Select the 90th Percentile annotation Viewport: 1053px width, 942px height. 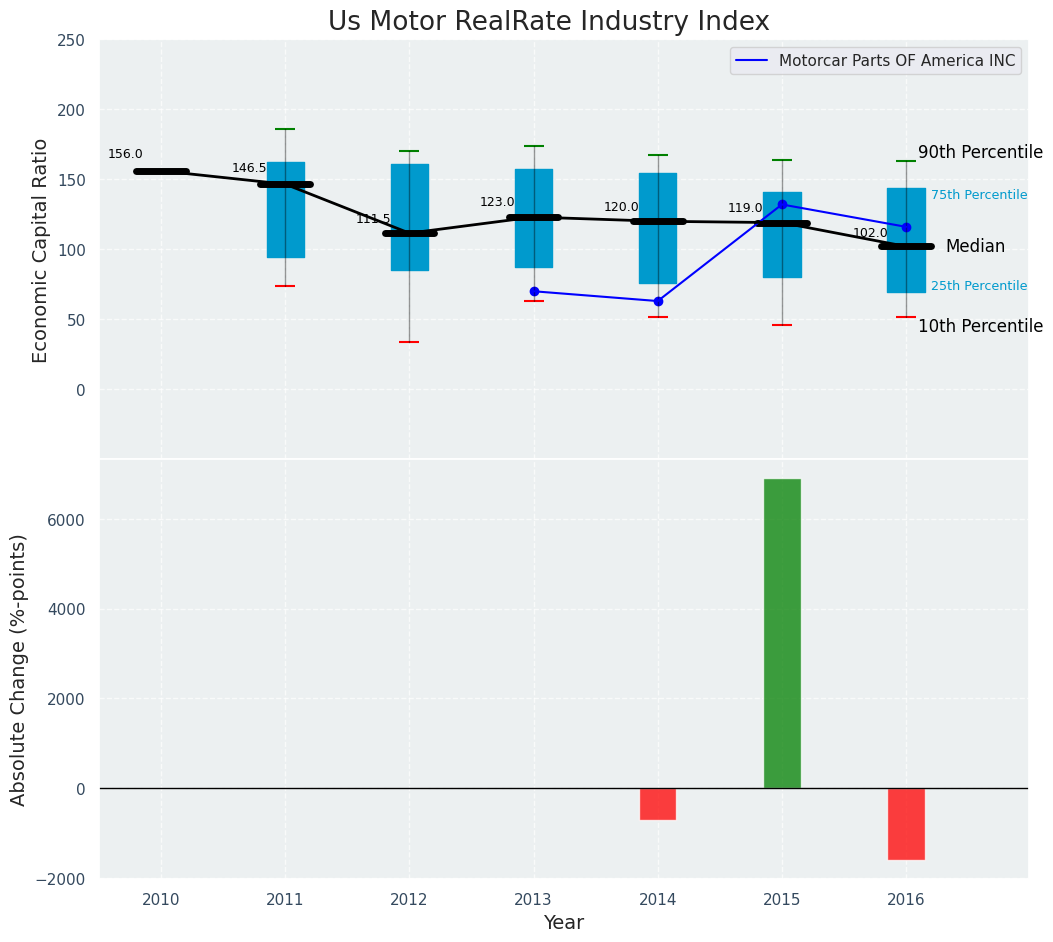click(x=980, y=152)
